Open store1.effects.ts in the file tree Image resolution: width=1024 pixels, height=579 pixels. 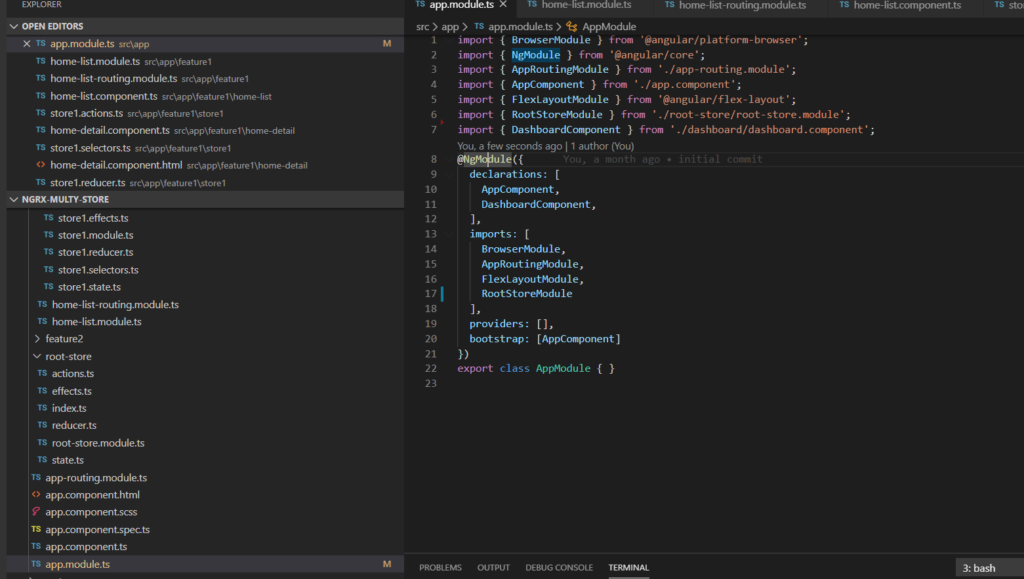[x=93, y=218]
